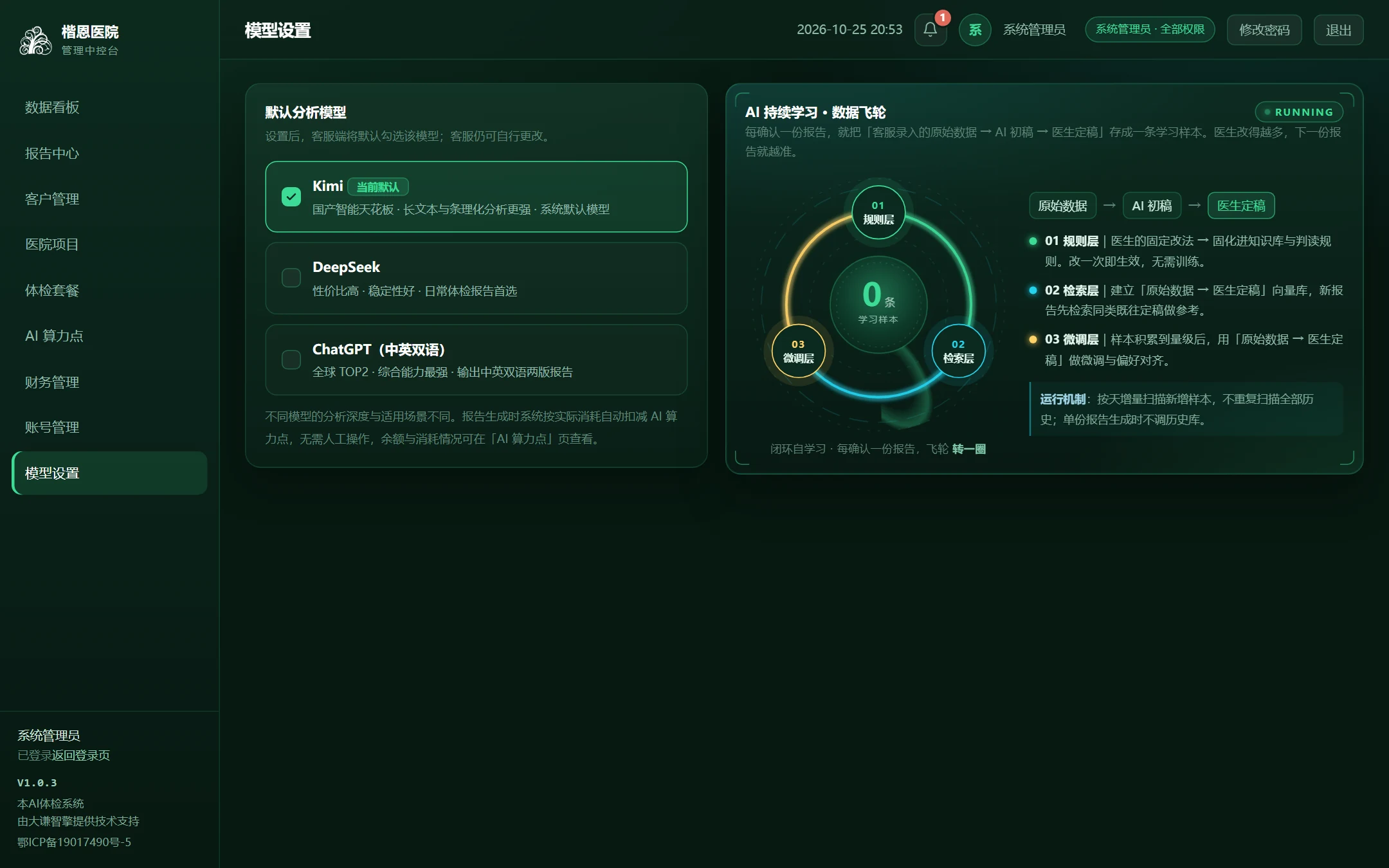Viewport: 1389px width, 868px height.
Task: Click the 2026-10-25 20:53 timestamp
Action: click(x=849, y=30)
